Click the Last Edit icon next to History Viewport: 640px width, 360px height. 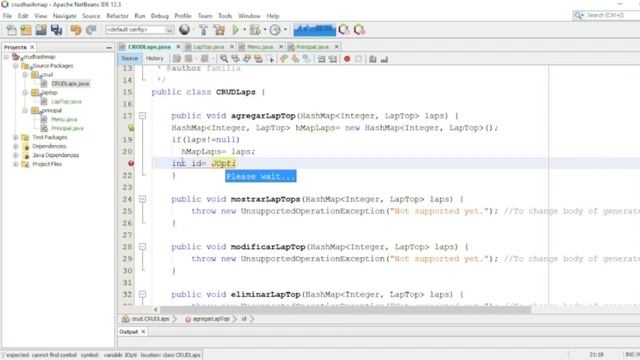(176, 59)
